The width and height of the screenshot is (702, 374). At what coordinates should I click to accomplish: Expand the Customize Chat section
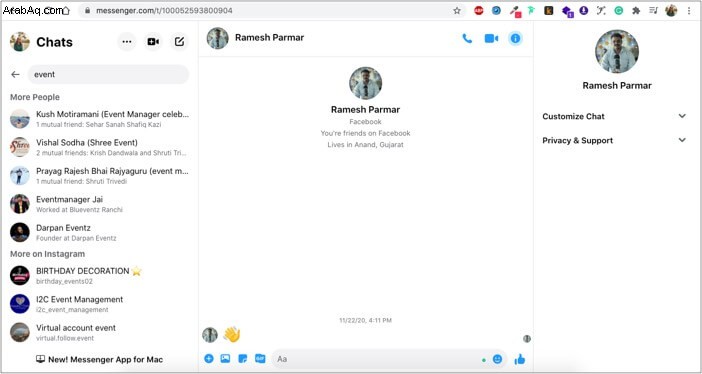tap(614, 116)
